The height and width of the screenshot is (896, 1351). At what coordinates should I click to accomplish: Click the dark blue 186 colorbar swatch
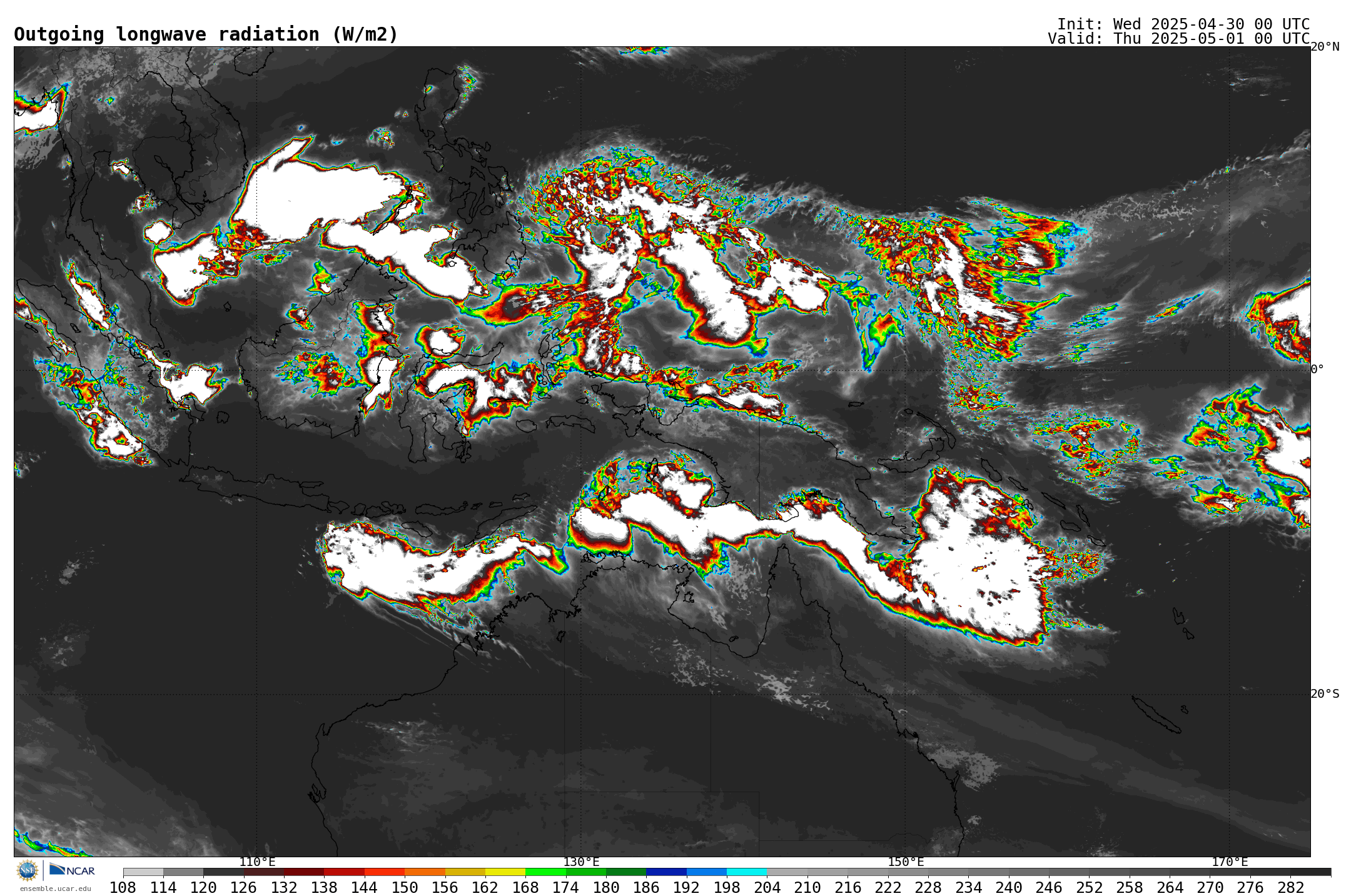(666, 872)
